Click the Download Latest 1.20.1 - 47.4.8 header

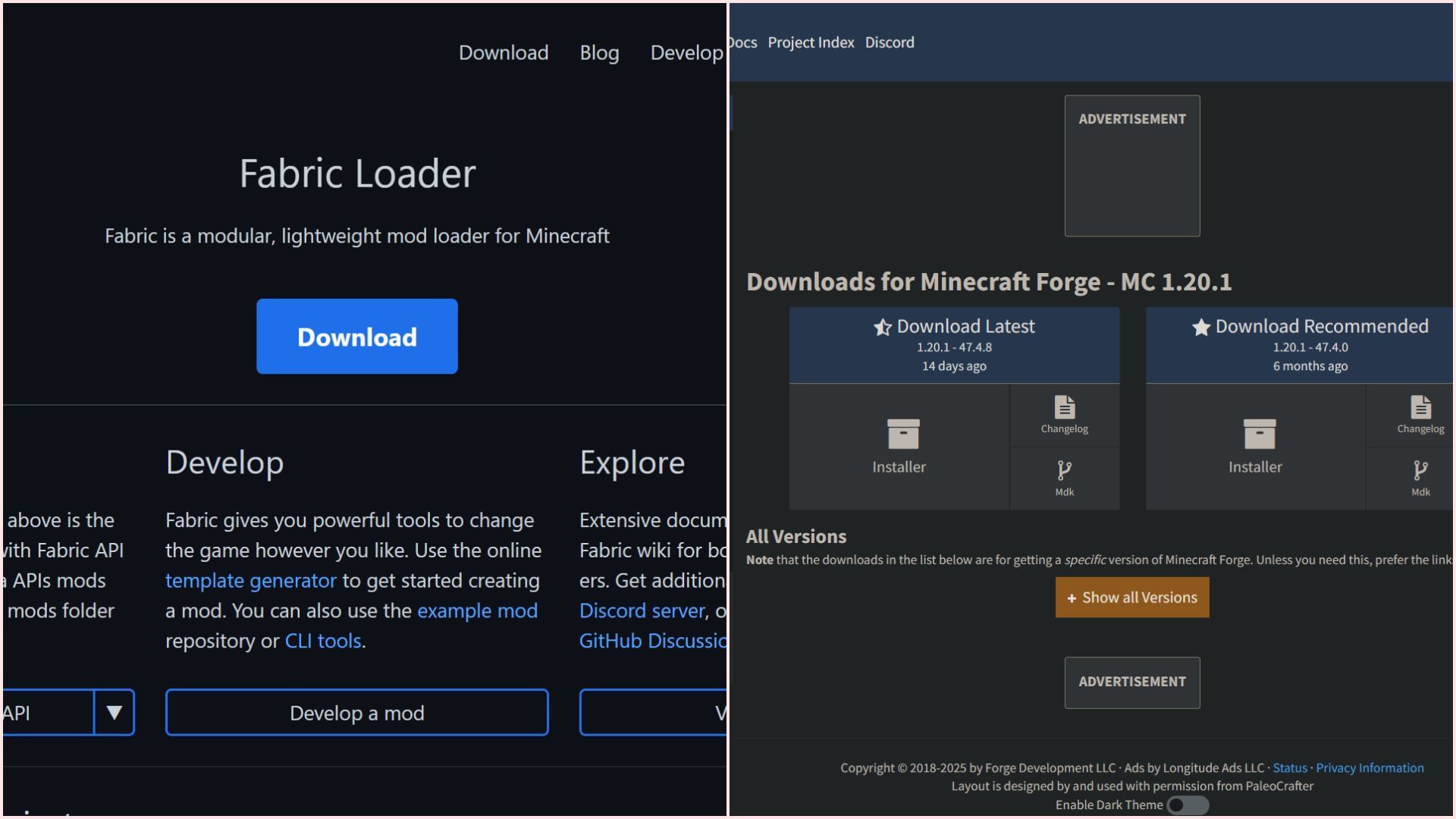click(x=955, y=345)
